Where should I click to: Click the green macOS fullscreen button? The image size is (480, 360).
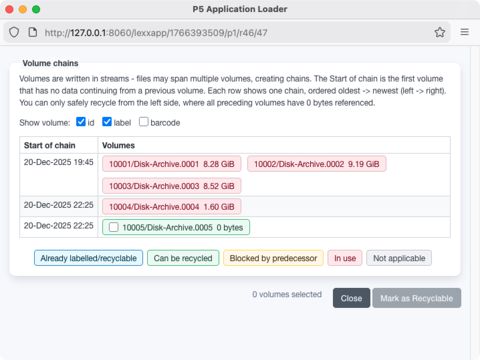[x=36, y=9]
